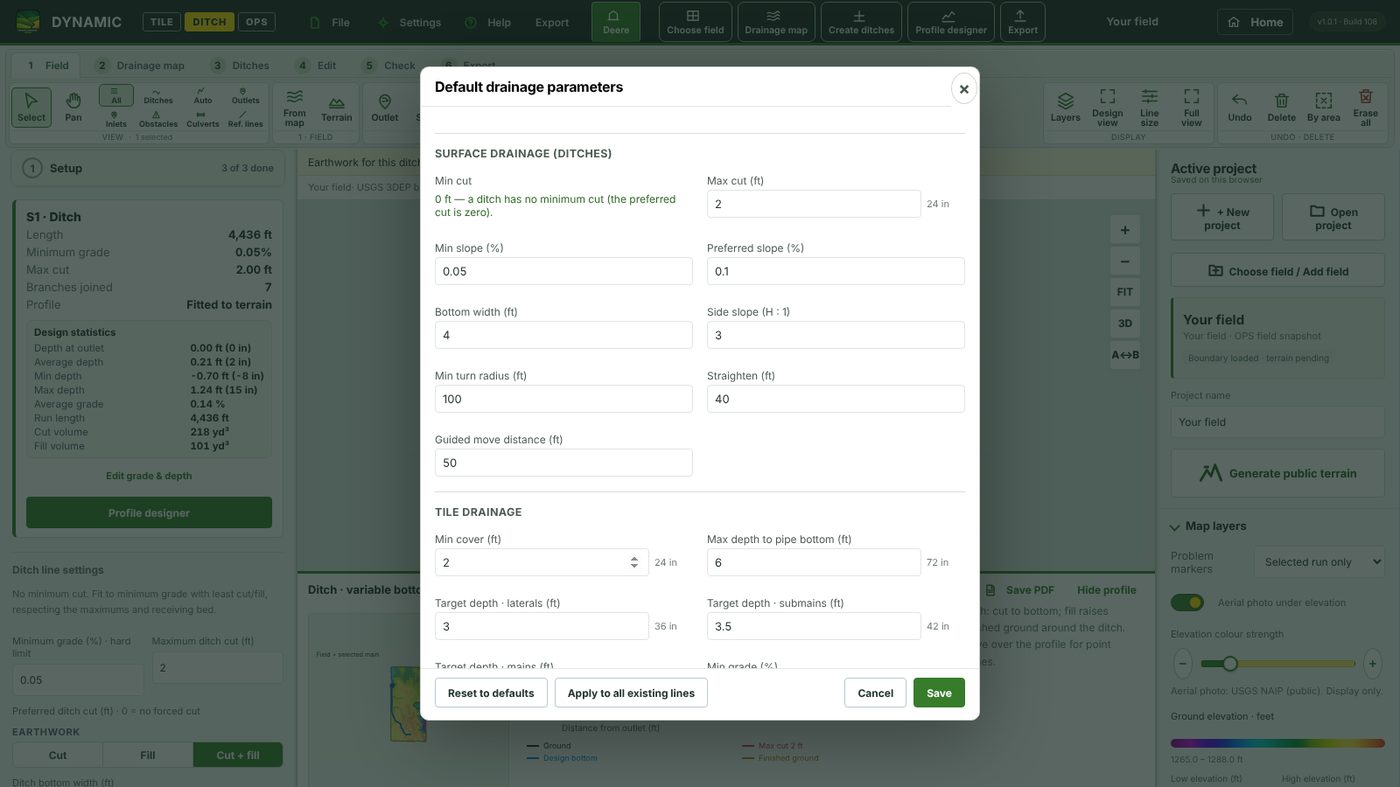Switch to Full view
1400x787 pixels.
1191,106
